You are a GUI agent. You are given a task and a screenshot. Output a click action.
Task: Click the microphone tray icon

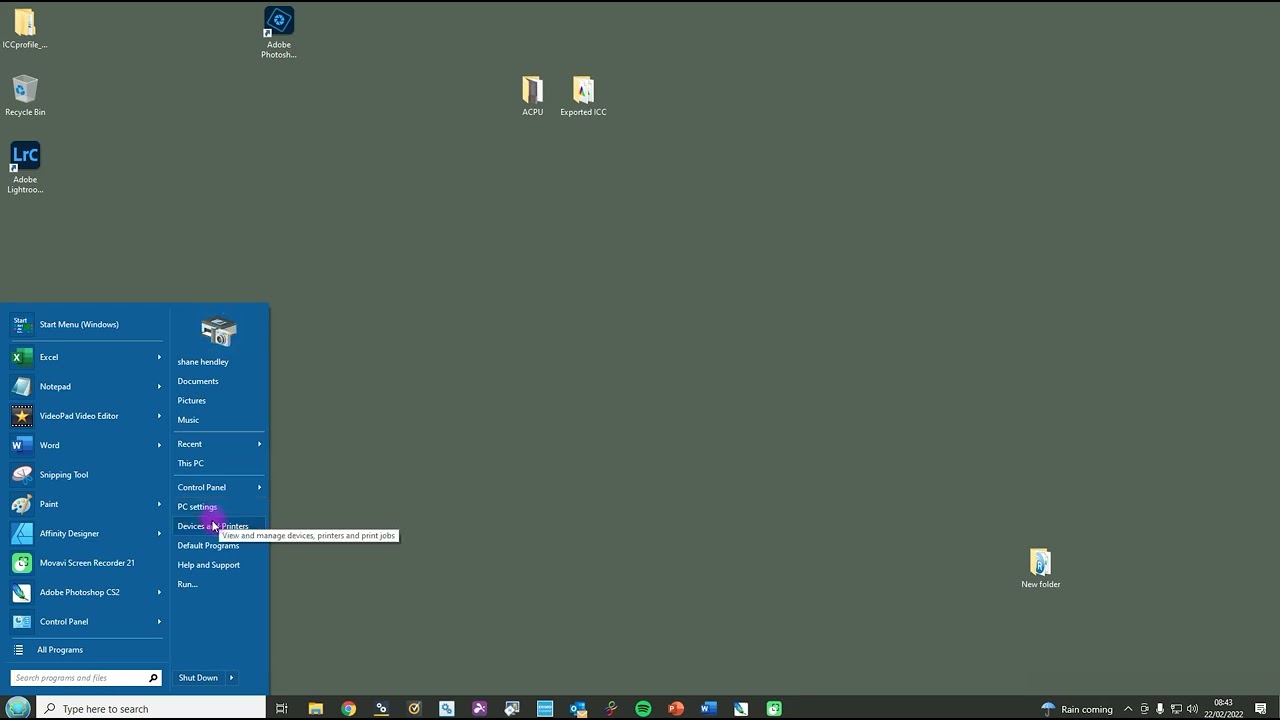pos(1160,709)
